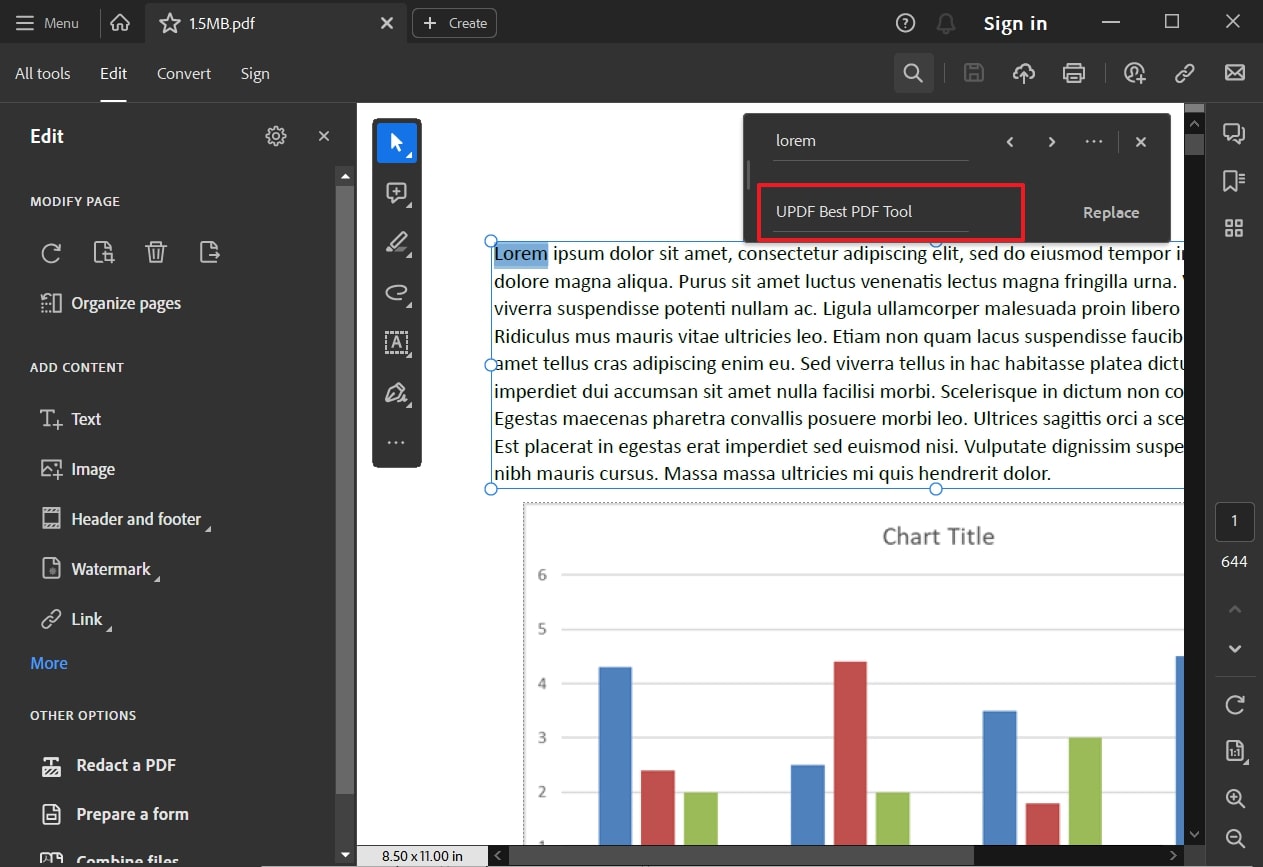Click the More link under Add Content
The width and height of the screenshot is (1263, 867).
click(49, 662)
